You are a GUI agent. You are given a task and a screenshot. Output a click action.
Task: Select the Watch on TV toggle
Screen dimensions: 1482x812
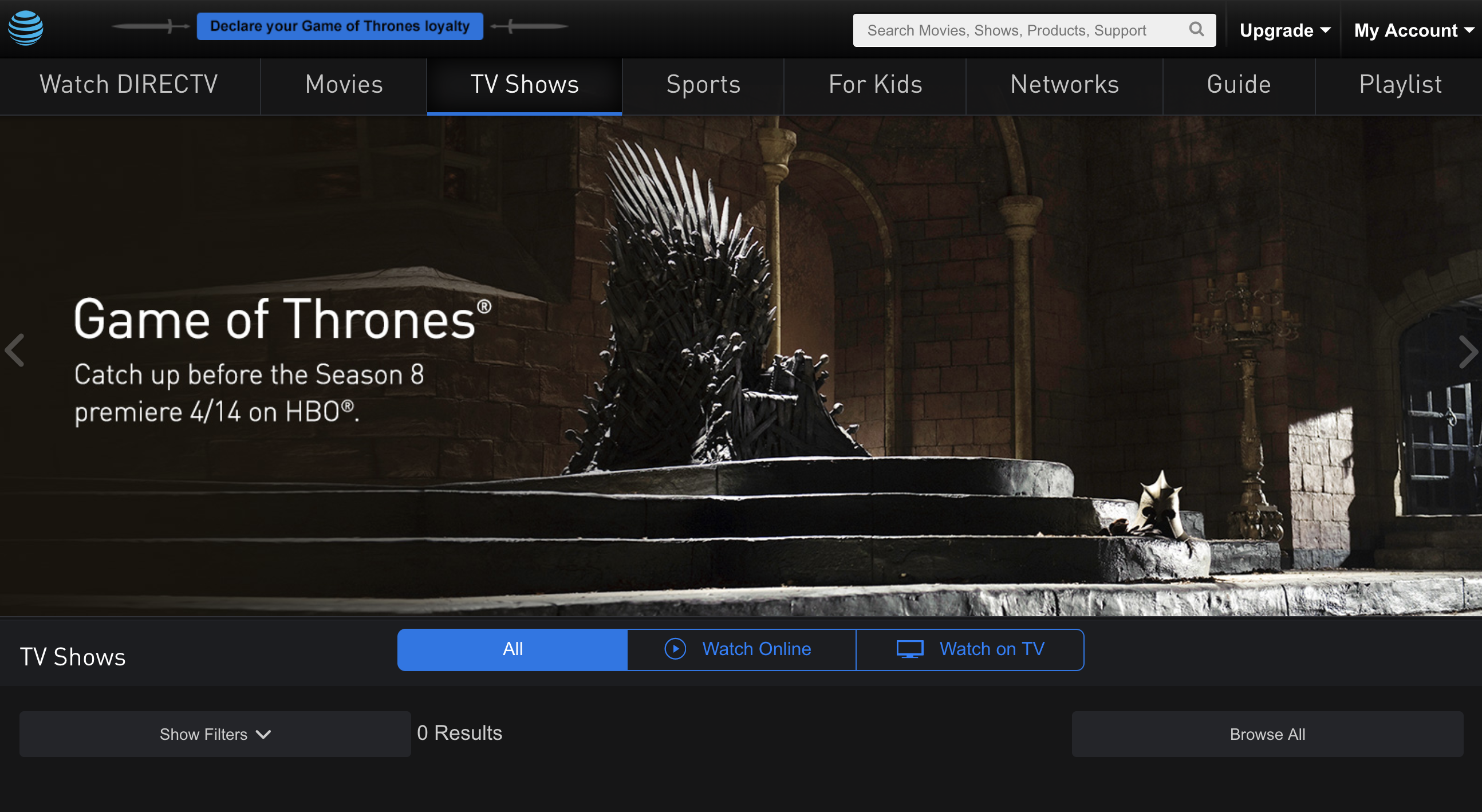pos(970,649)
